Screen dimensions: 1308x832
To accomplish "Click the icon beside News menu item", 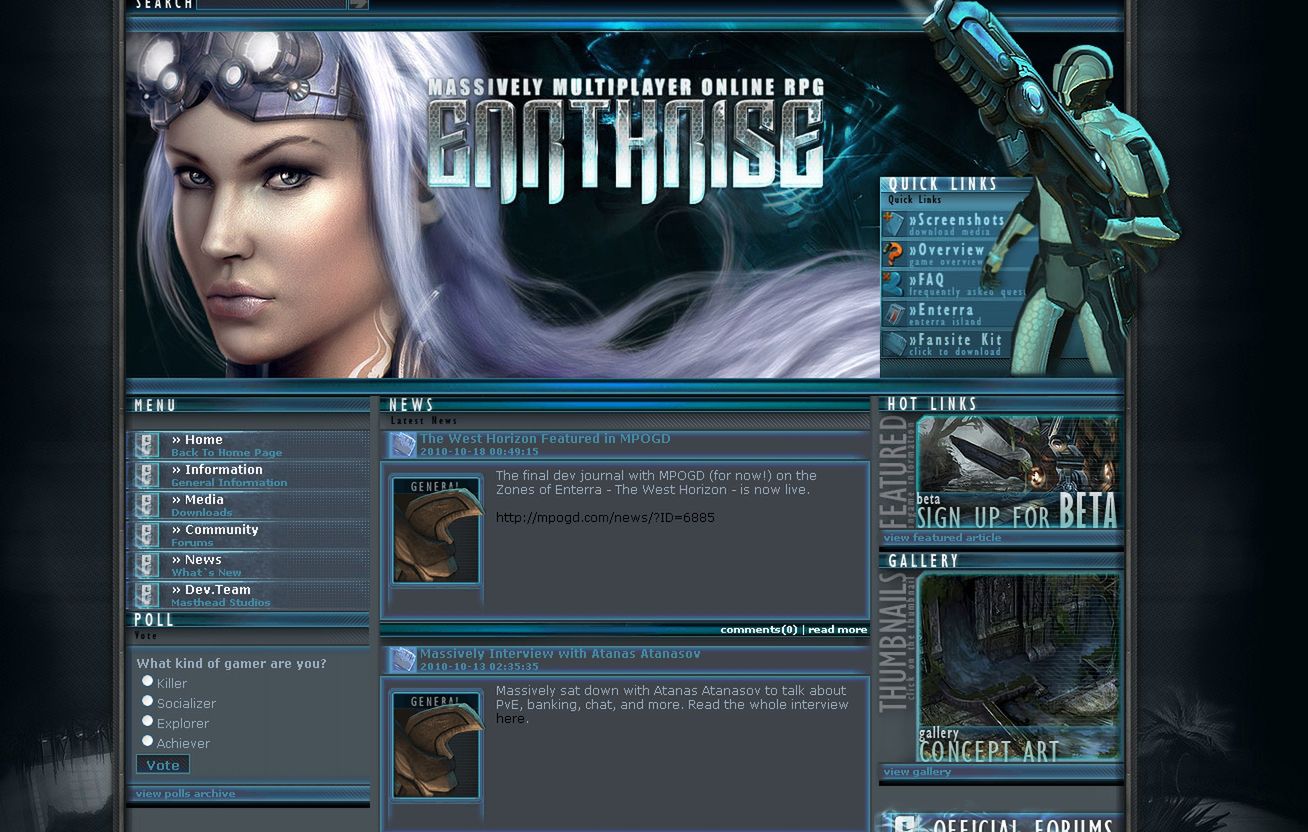I will 147,566.
